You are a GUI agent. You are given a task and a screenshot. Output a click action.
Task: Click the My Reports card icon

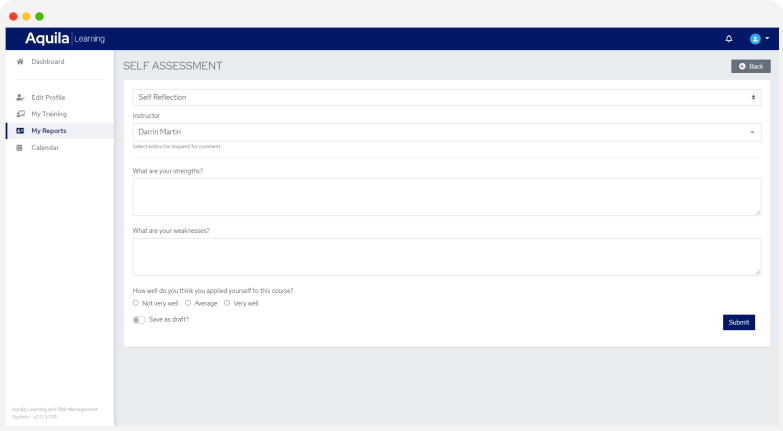pos(20,131)
